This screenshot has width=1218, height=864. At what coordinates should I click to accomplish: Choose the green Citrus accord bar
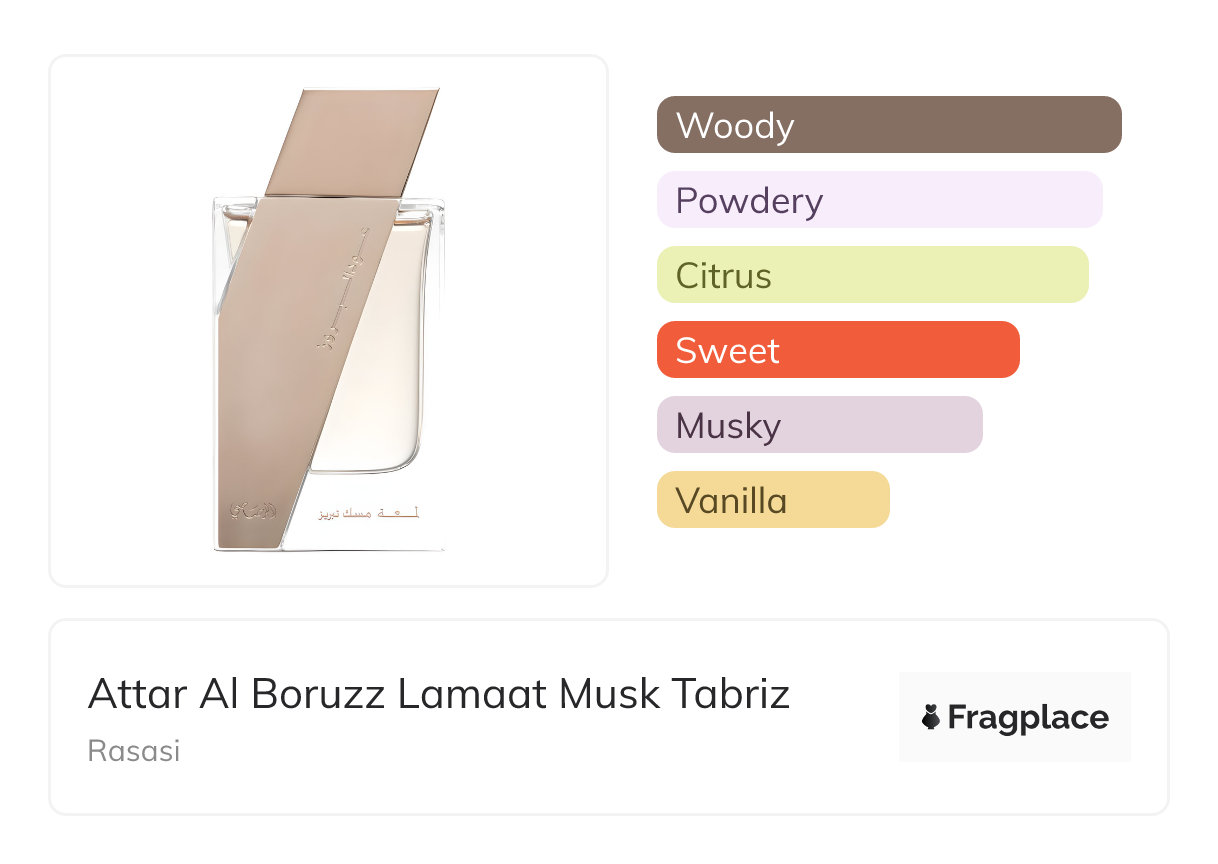click(872, 275)
